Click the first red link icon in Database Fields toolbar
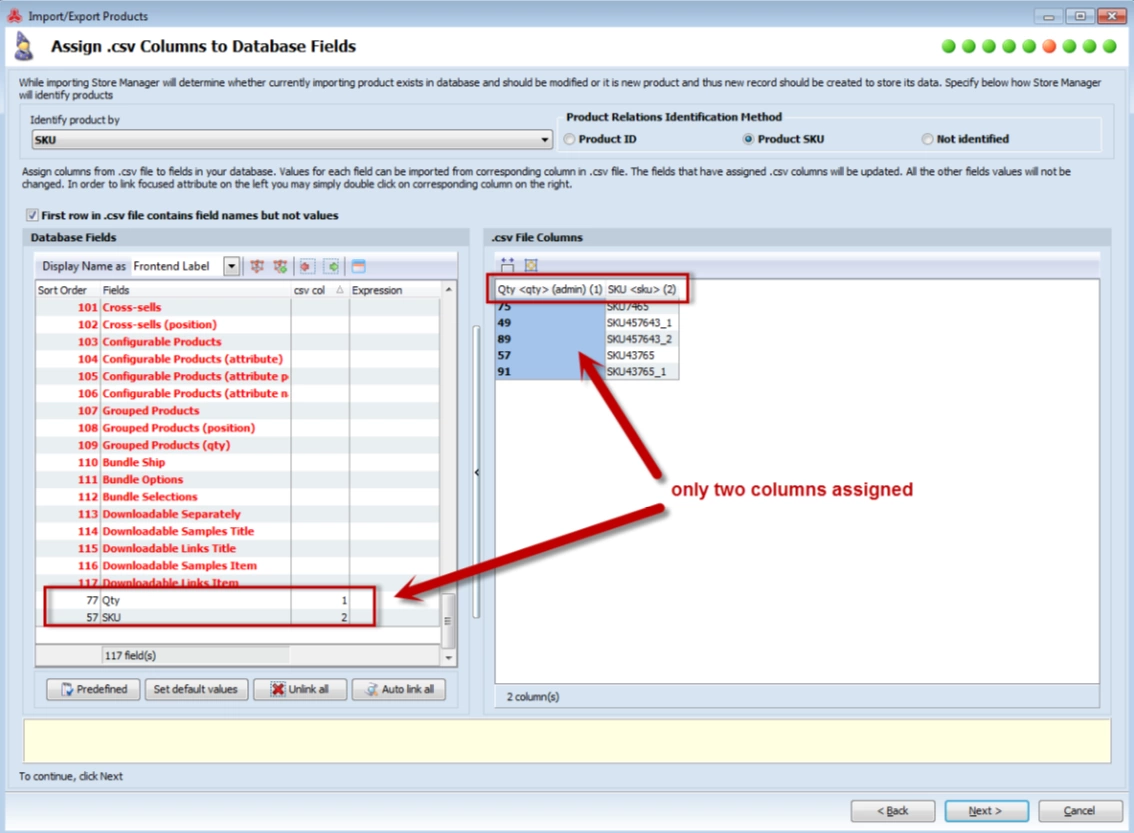1134x833 pixels. click(257, 266)
